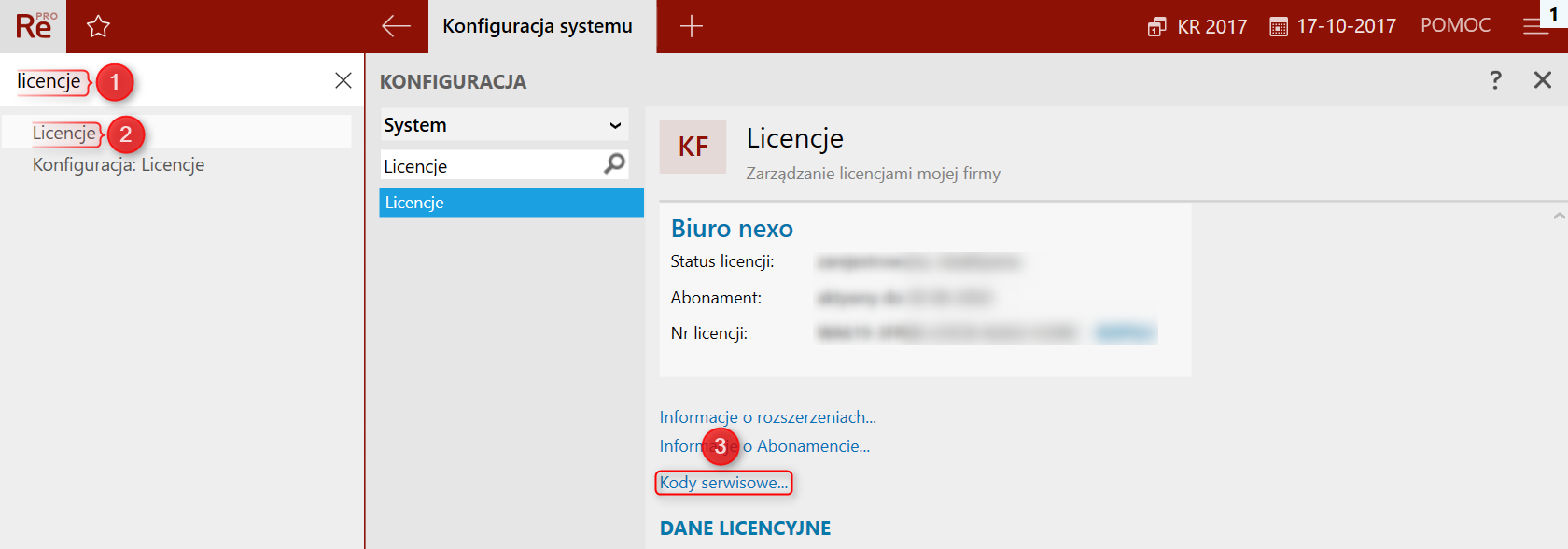This screenshot has height=549, width=1568.
Task: Open the POMOC menu
Action: pyautogui.click(x=1455, y=25)
